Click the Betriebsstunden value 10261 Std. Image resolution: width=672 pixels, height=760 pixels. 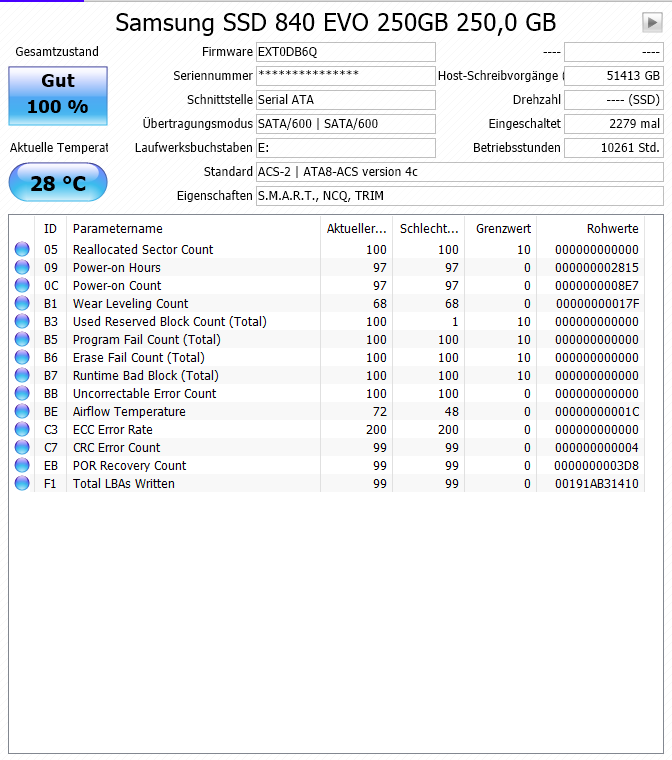click(x=614, y=148)
